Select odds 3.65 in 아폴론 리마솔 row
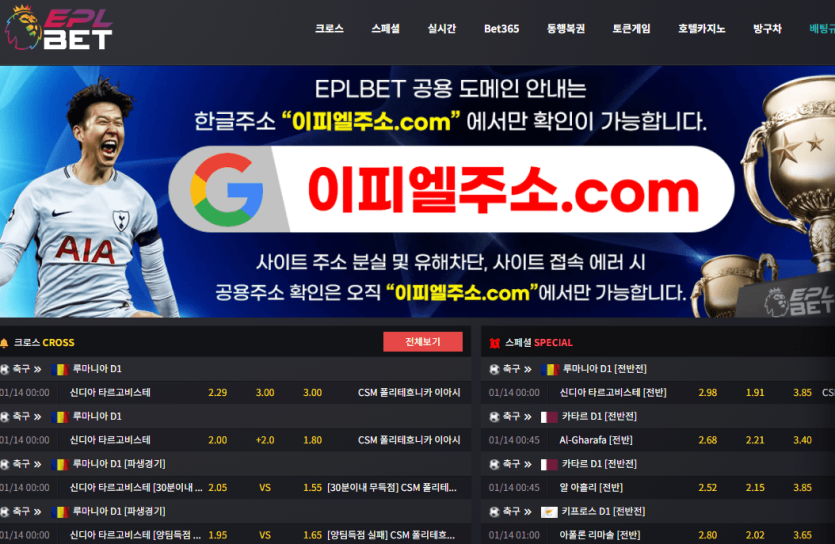 pos(803,535)
